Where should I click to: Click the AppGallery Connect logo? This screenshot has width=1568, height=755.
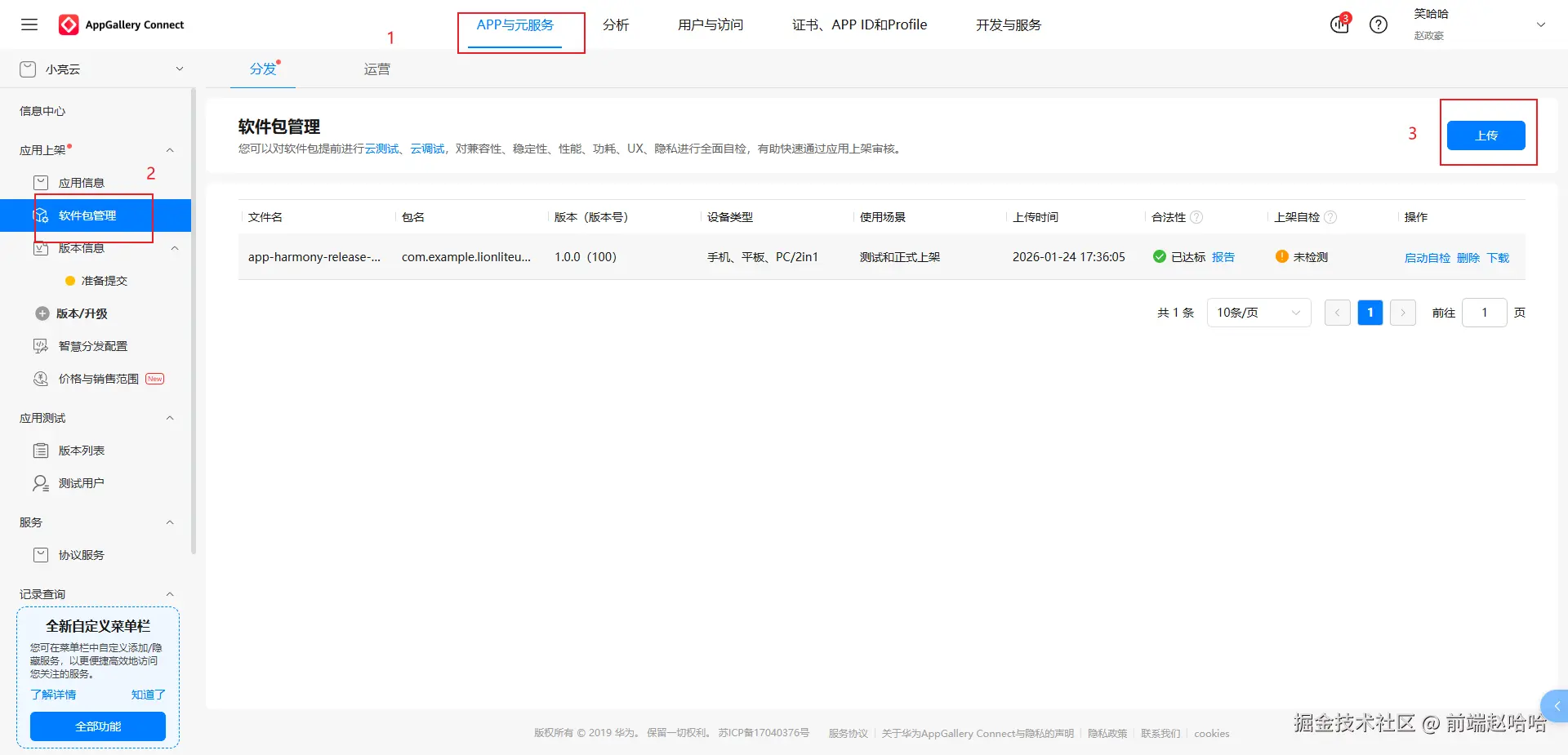click(122, 24)
